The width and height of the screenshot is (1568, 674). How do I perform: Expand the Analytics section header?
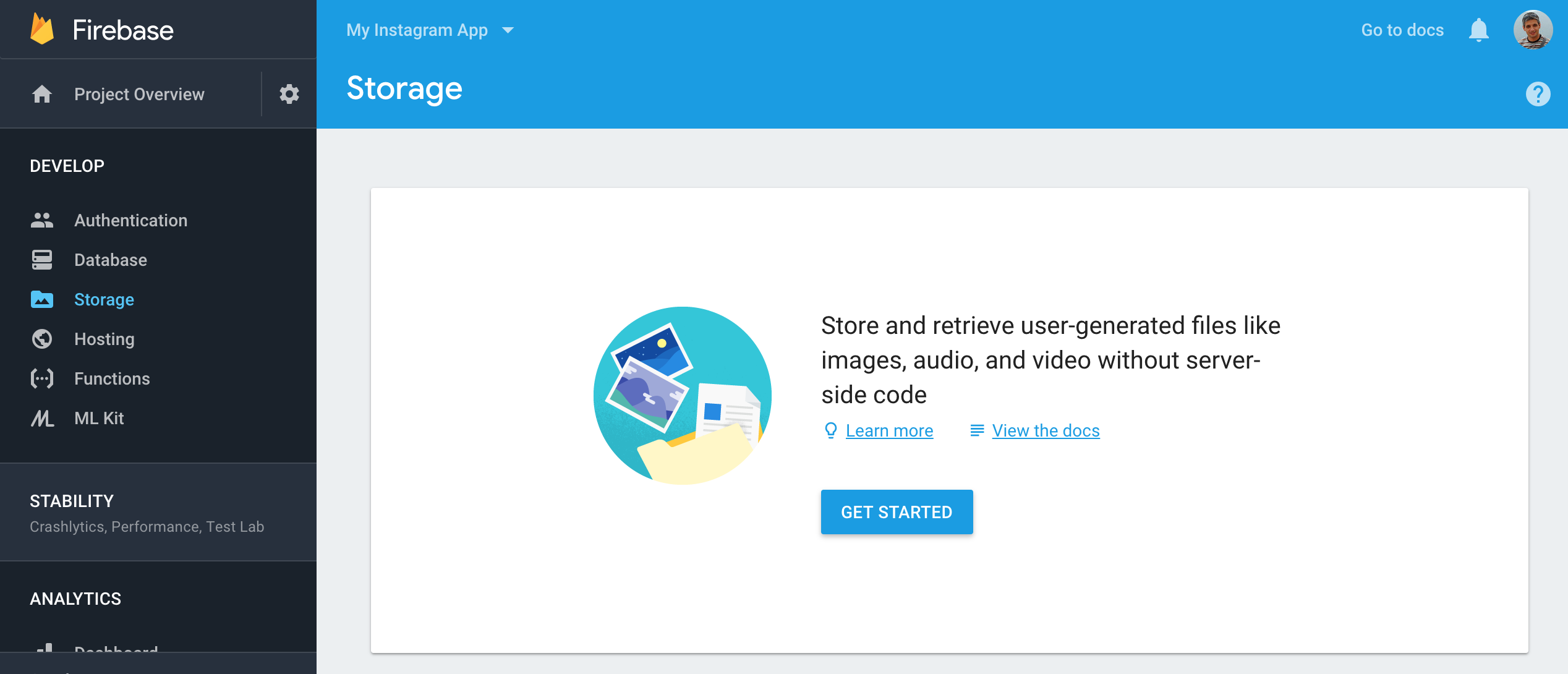click(75, 599)
